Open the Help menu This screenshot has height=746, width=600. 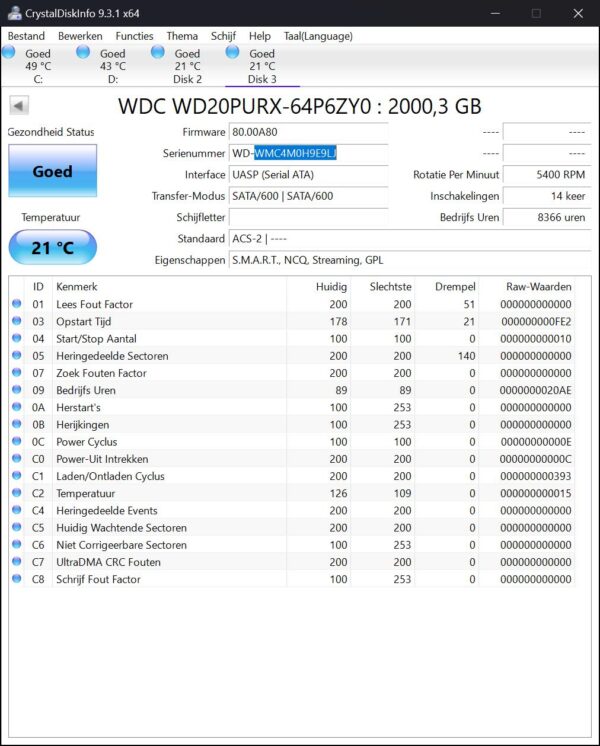coord(259,36)
